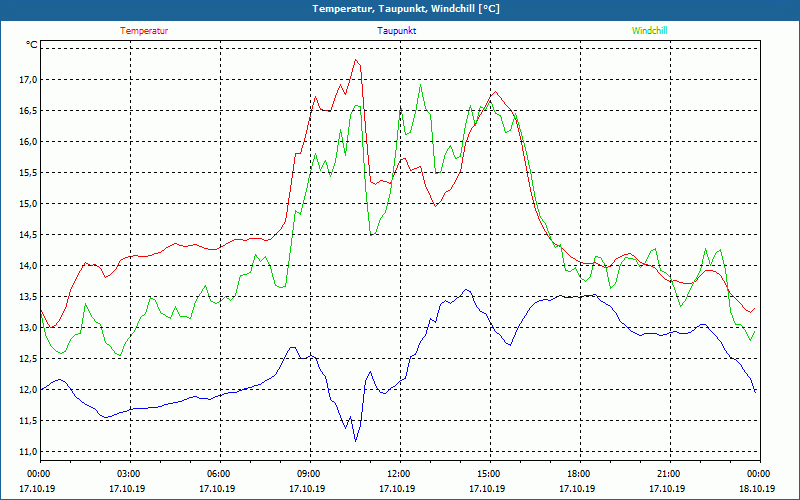Click the "11,0" y-axis value
Image resolution: width=800 pixels, height=500 pixels.
[x=28, y=452]
